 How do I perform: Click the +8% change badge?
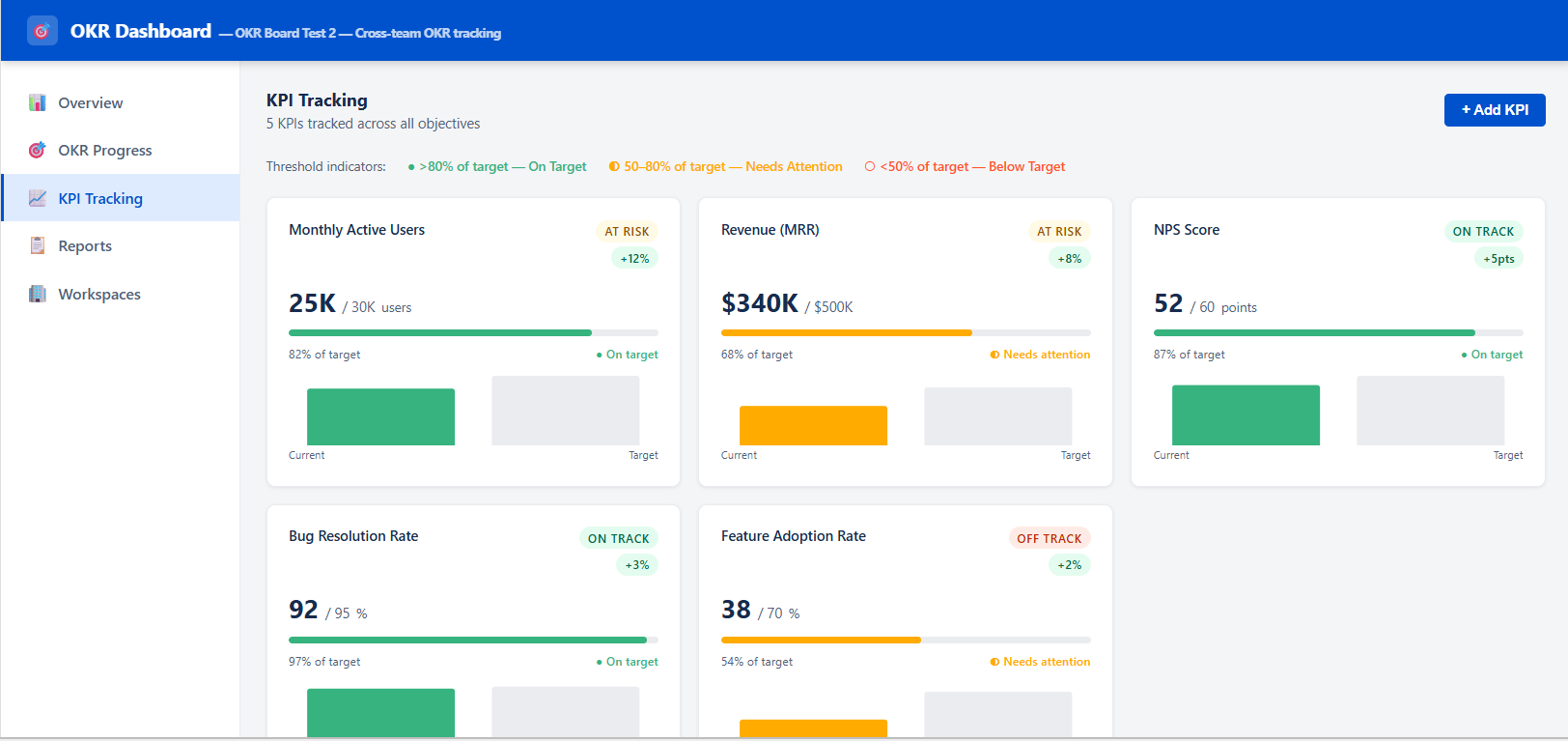click(1069, 258)
